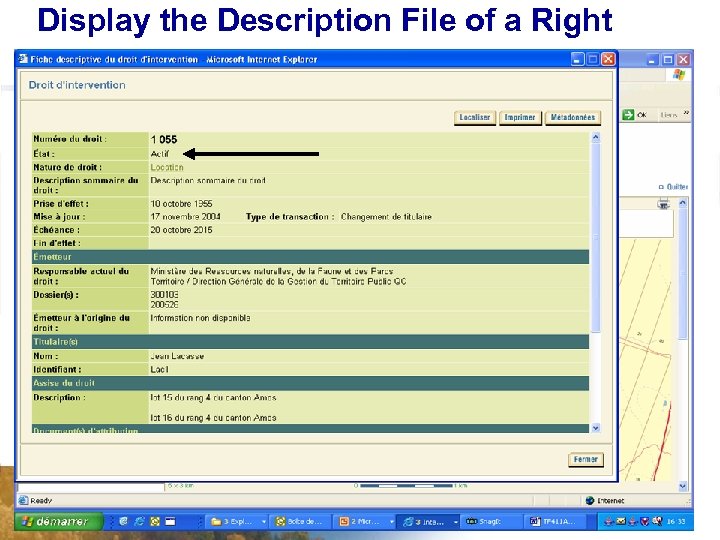Select dossier number 300103
This screenshot has width=720, height=540.
[164, 294]
